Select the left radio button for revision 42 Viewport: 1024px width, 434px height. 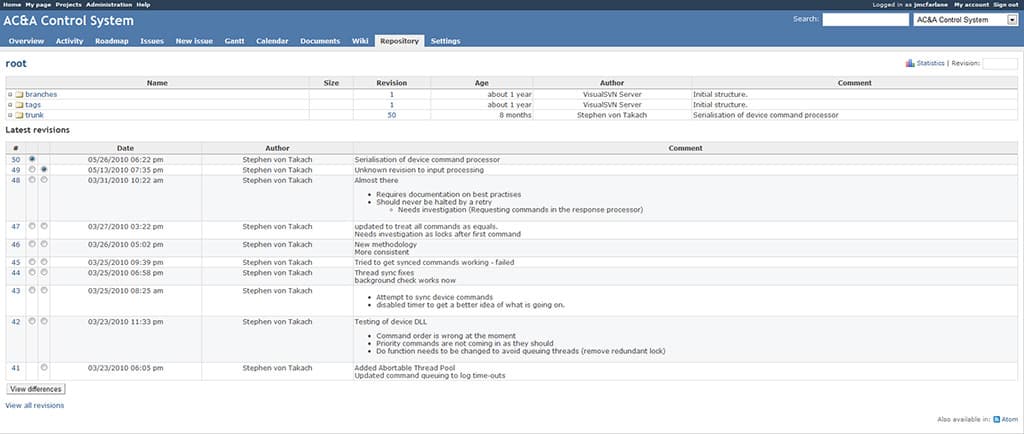click(32, 321)
